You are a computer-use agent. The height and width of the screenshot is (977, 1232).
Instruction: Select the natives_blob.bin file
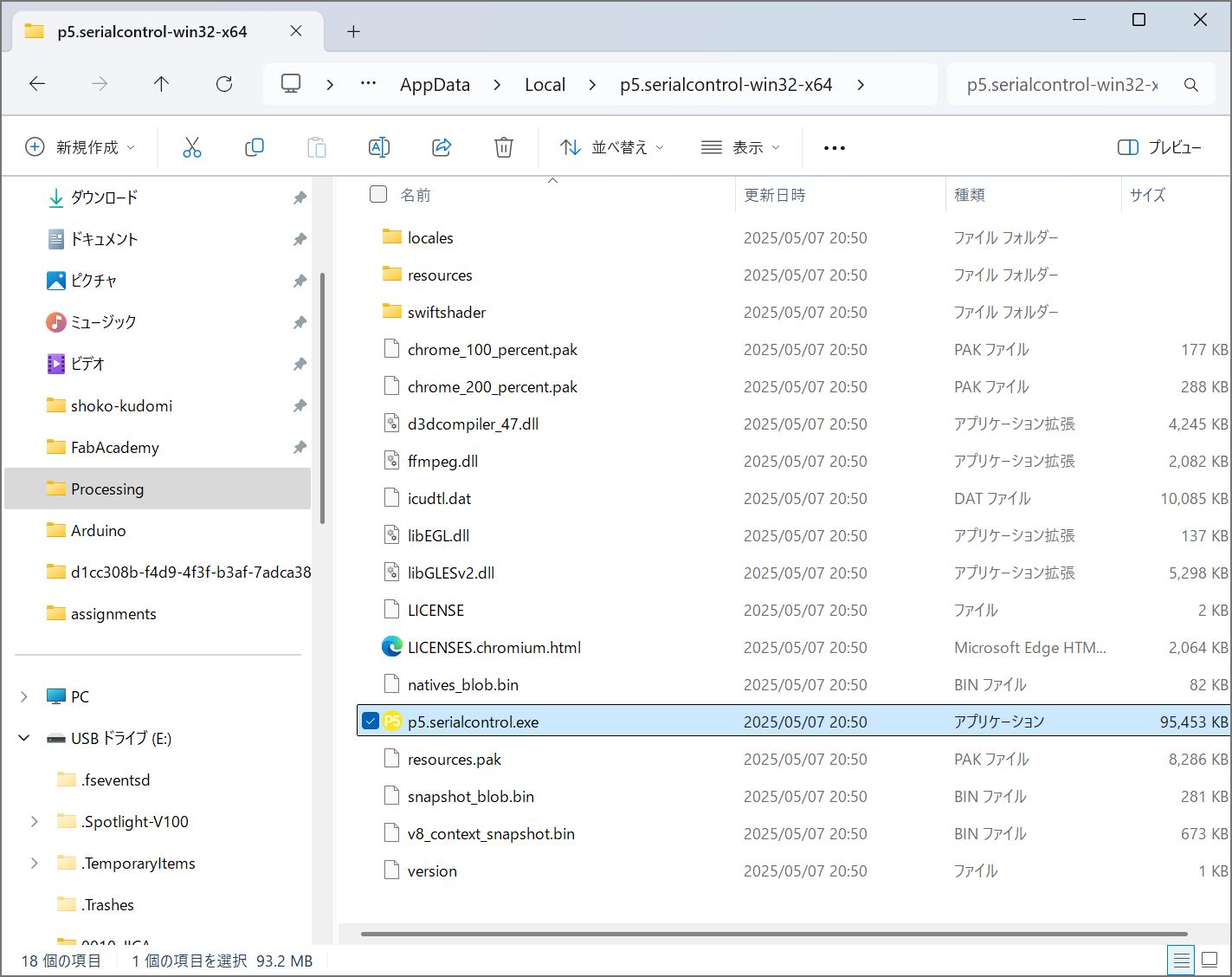793,684
